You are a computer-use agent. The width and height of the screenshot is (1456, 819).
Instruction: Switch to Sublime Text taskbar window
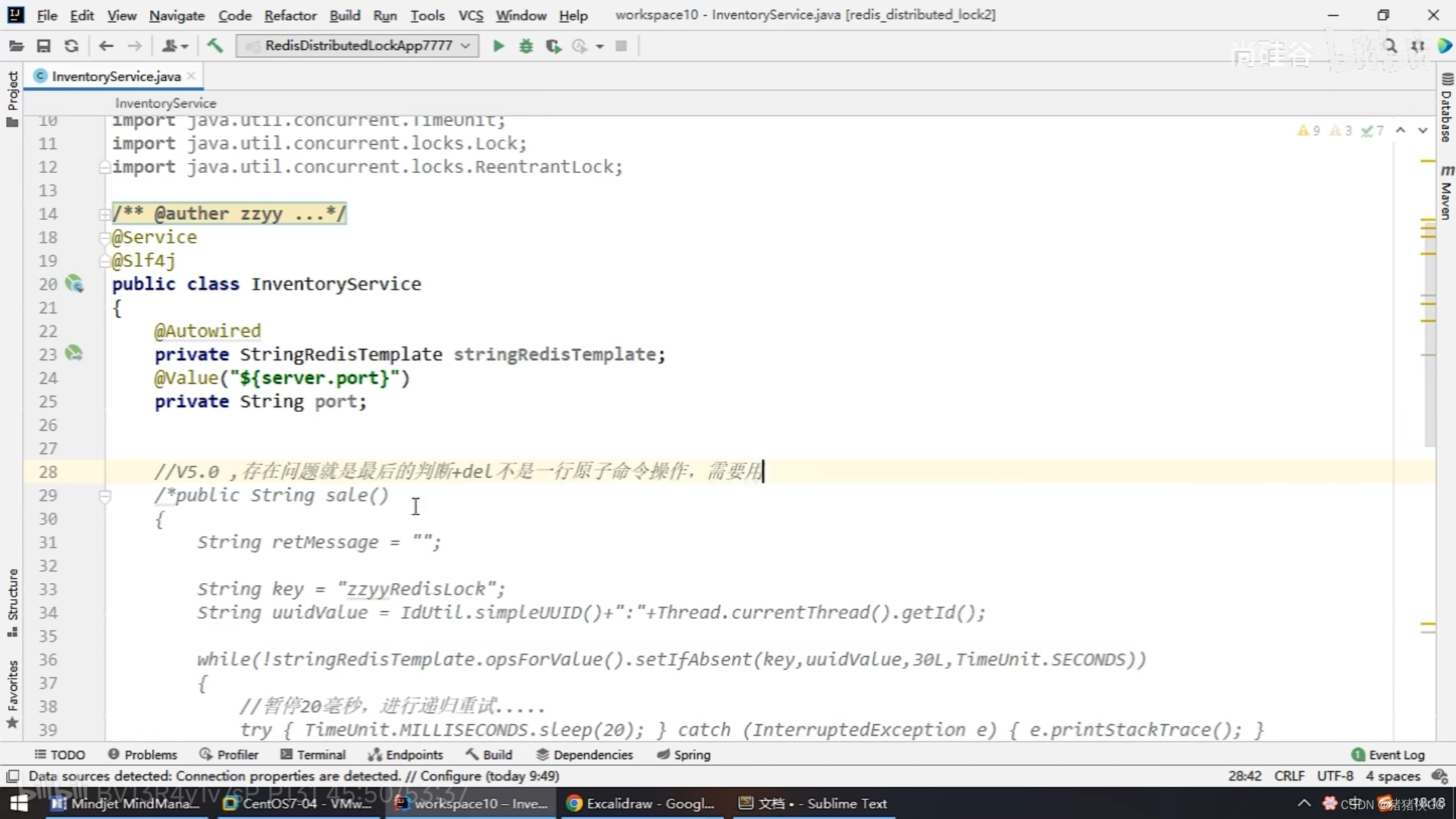[x=813, y=803]
